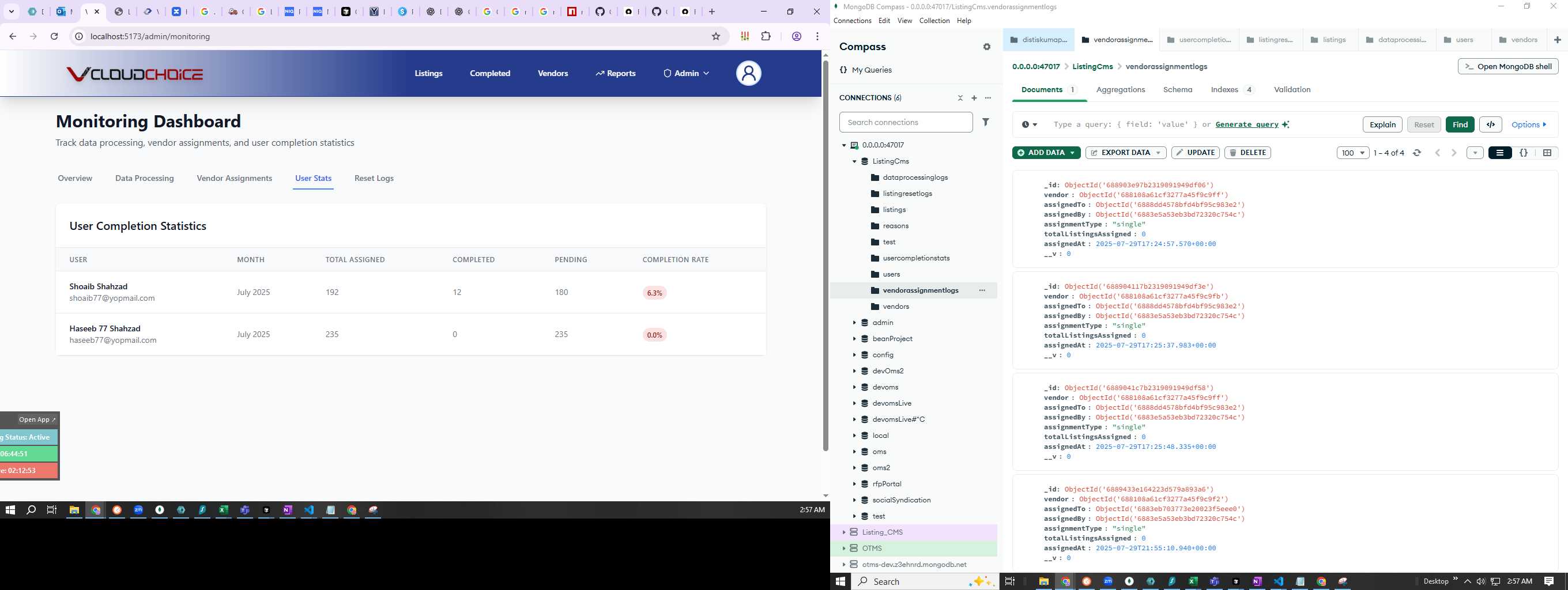The width and height of the screenshot is (1568, 590).
Task: Bookmark this page with the star icon
Action: tap(717, 36)
